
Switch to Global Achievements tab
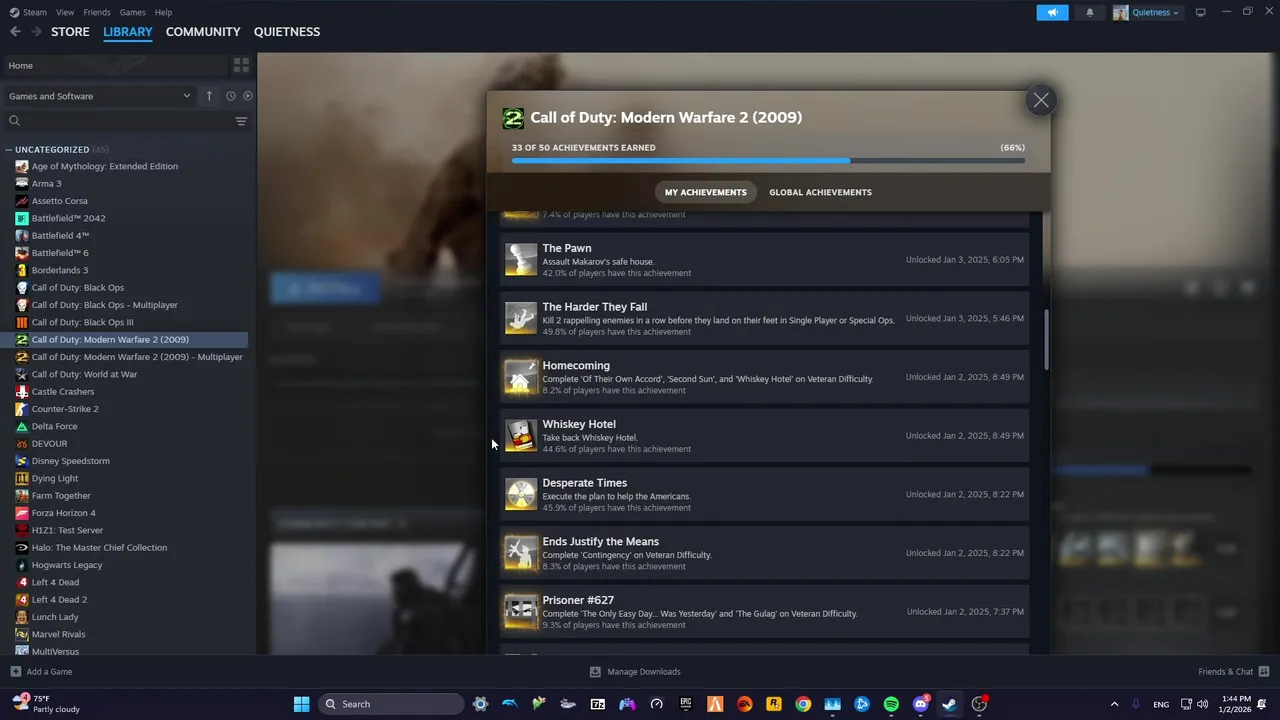820,192
